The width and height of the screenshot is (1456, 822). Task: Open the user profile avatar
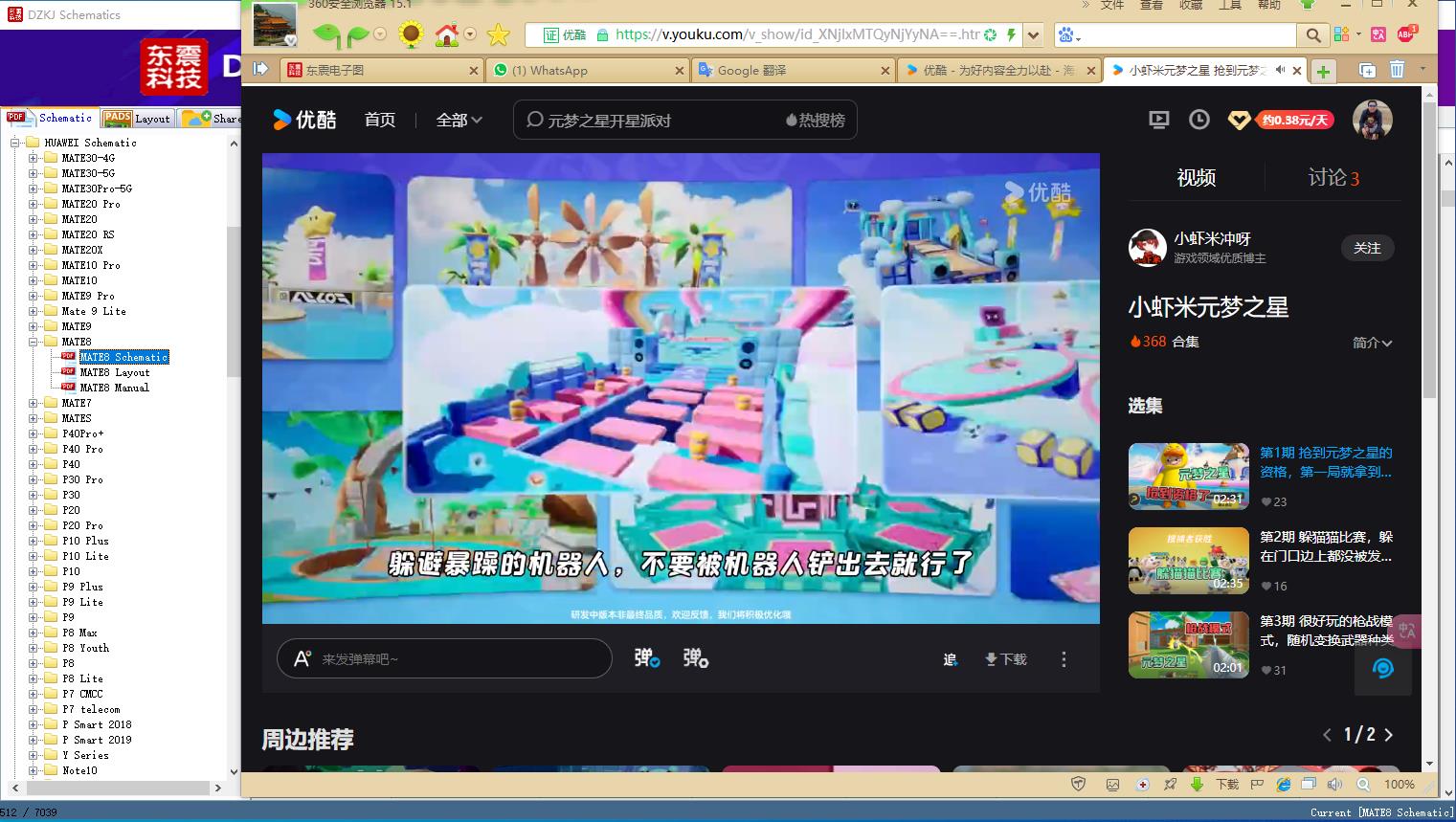pyautogui.click(x=1372, y=120)
